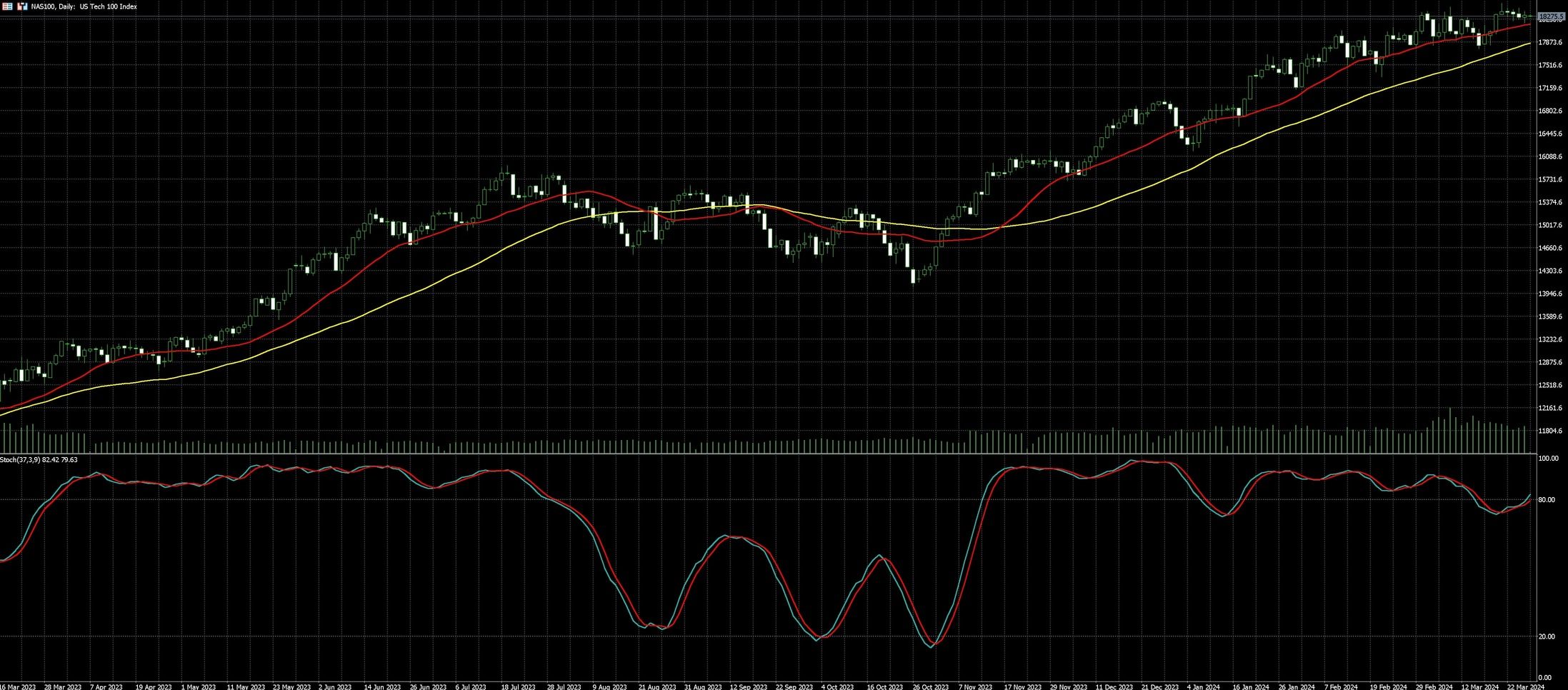The image size is (1568, 690).
Task: Click the current price tag 18275.5
Action: click(1551, 16)
